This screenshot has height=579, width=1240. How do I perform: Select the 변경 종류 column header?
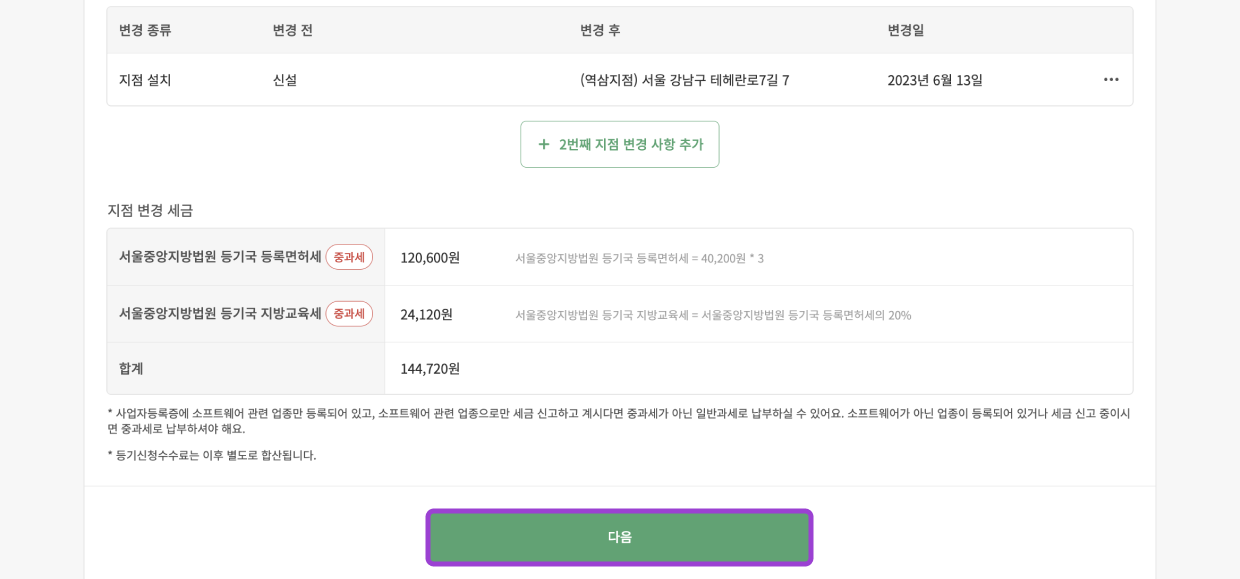point(145,30)
